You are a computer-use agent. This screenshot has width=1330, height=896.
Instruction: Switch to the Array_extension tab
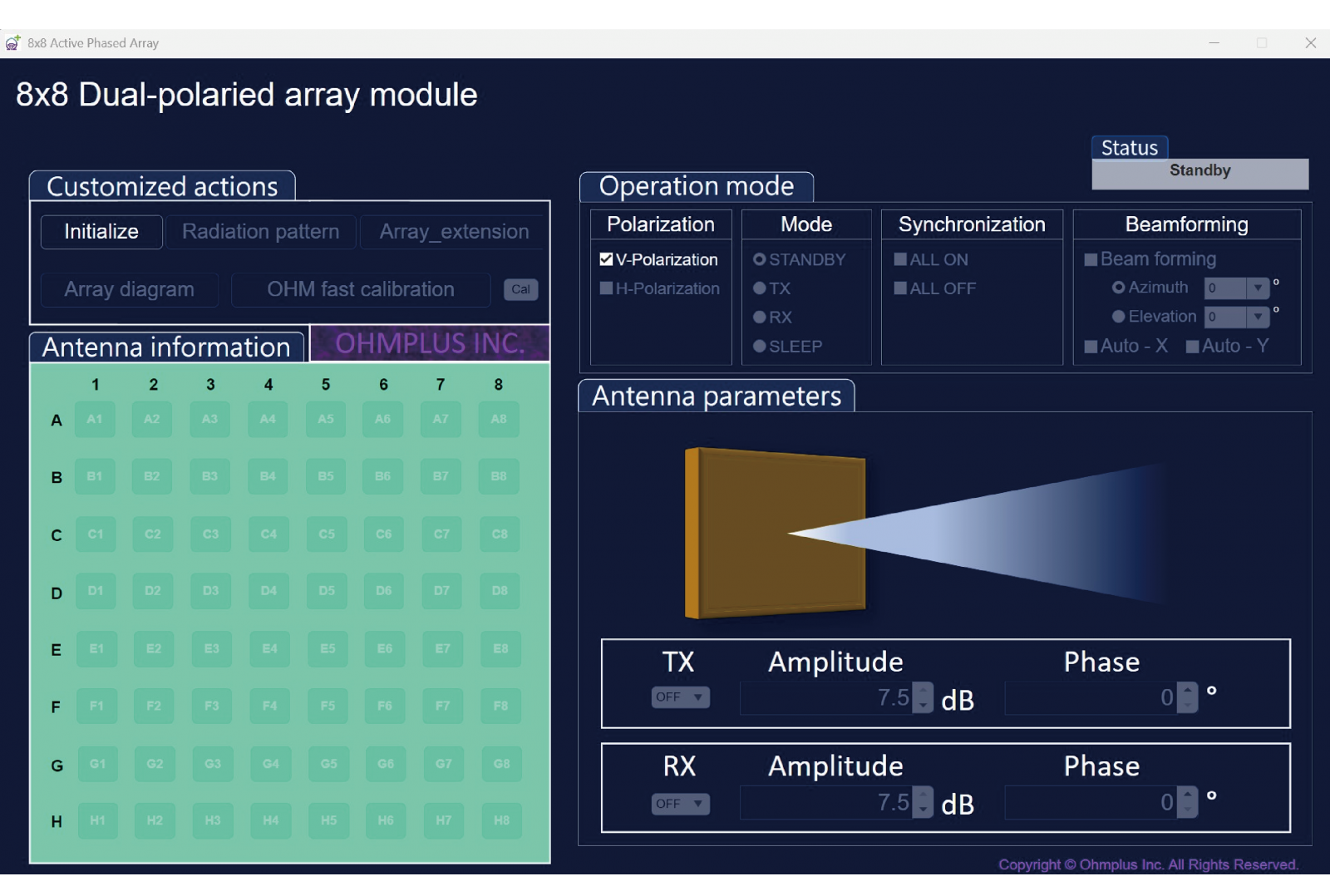(x=454, y=232)
